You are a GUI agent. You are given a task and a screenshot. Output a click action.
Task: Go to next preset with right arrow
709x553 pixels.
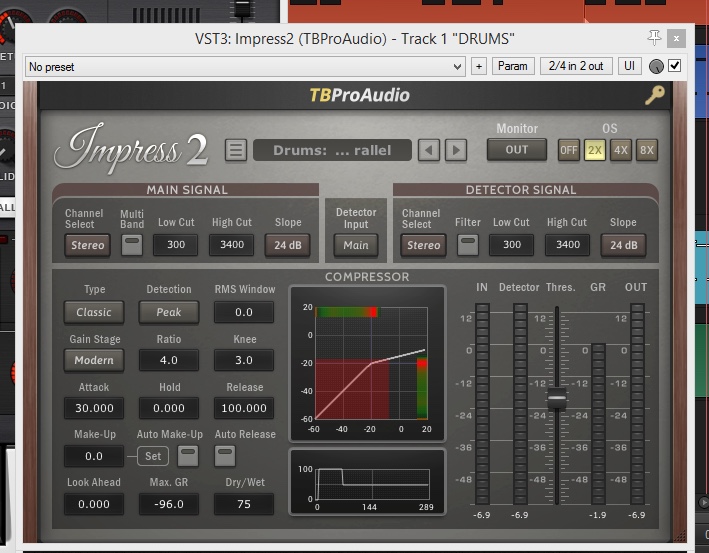(x=456, y=150)
